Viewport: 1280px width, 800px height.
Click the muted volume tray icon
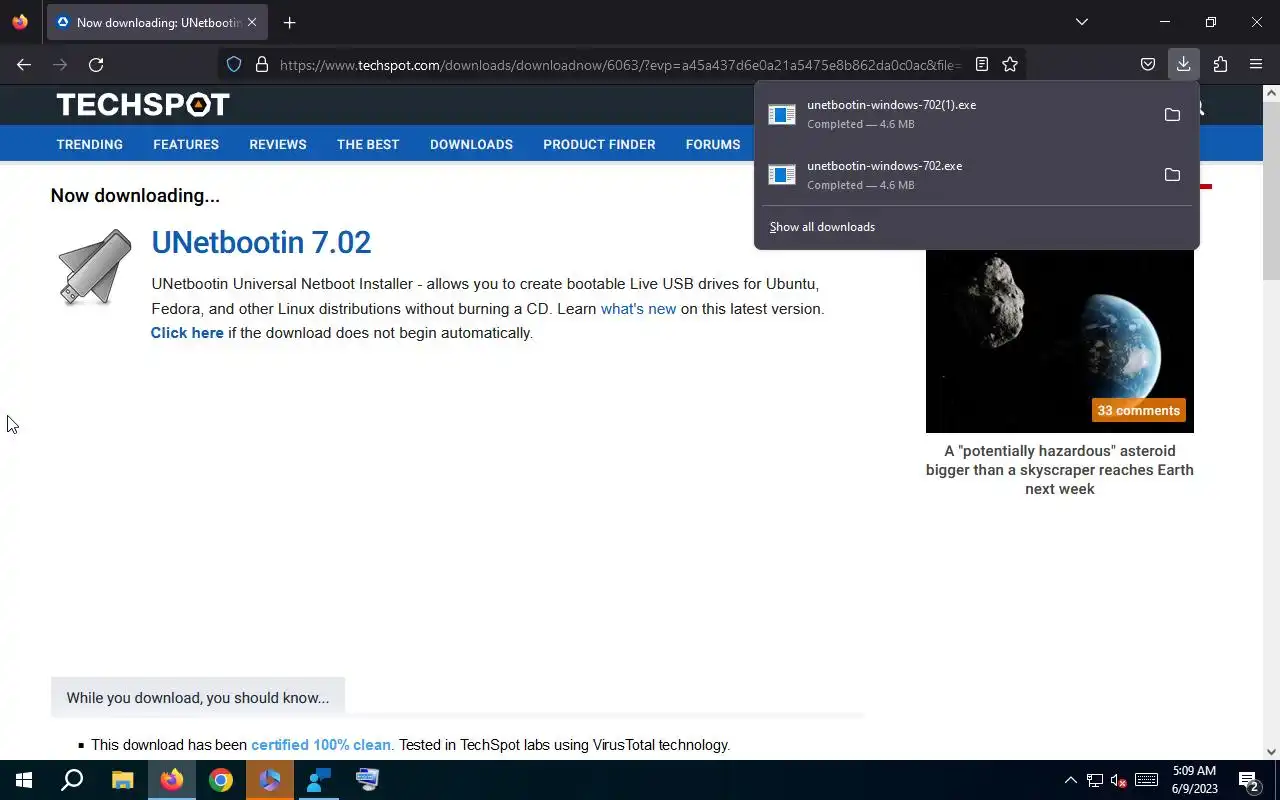click(1119, 780)
